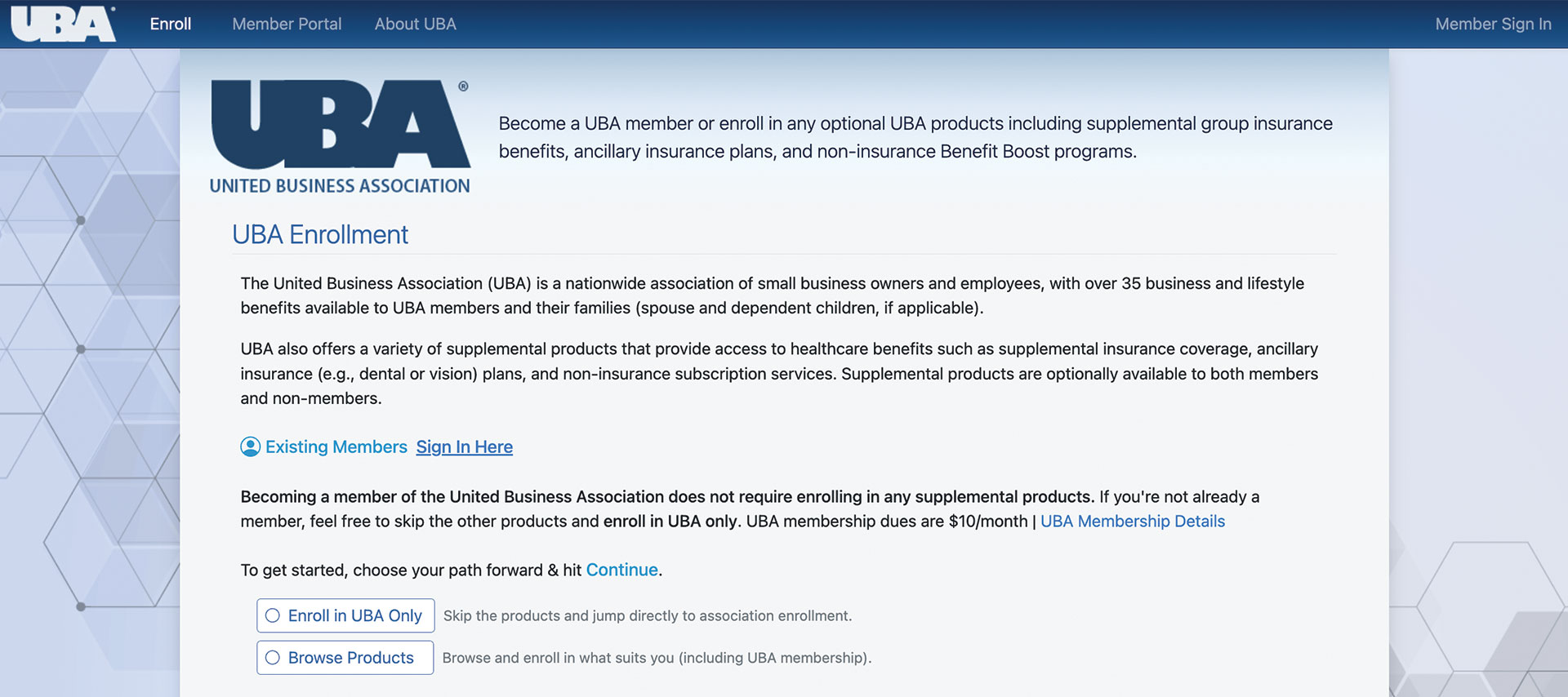This screenshot has height=697, width=1568.
Task: Open the Enroll page from the navigation
Action: (170, 24)
